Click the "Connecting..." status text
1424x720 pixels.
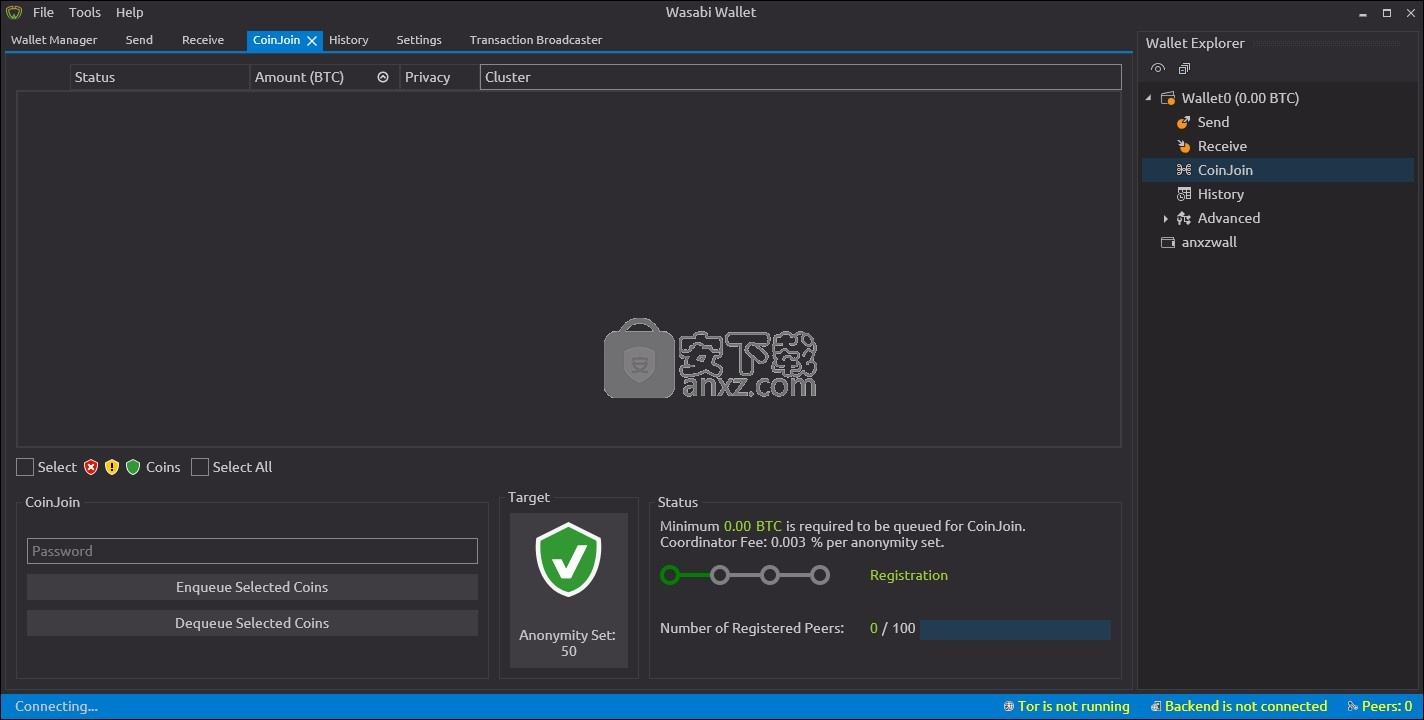(x=56, y=707)
